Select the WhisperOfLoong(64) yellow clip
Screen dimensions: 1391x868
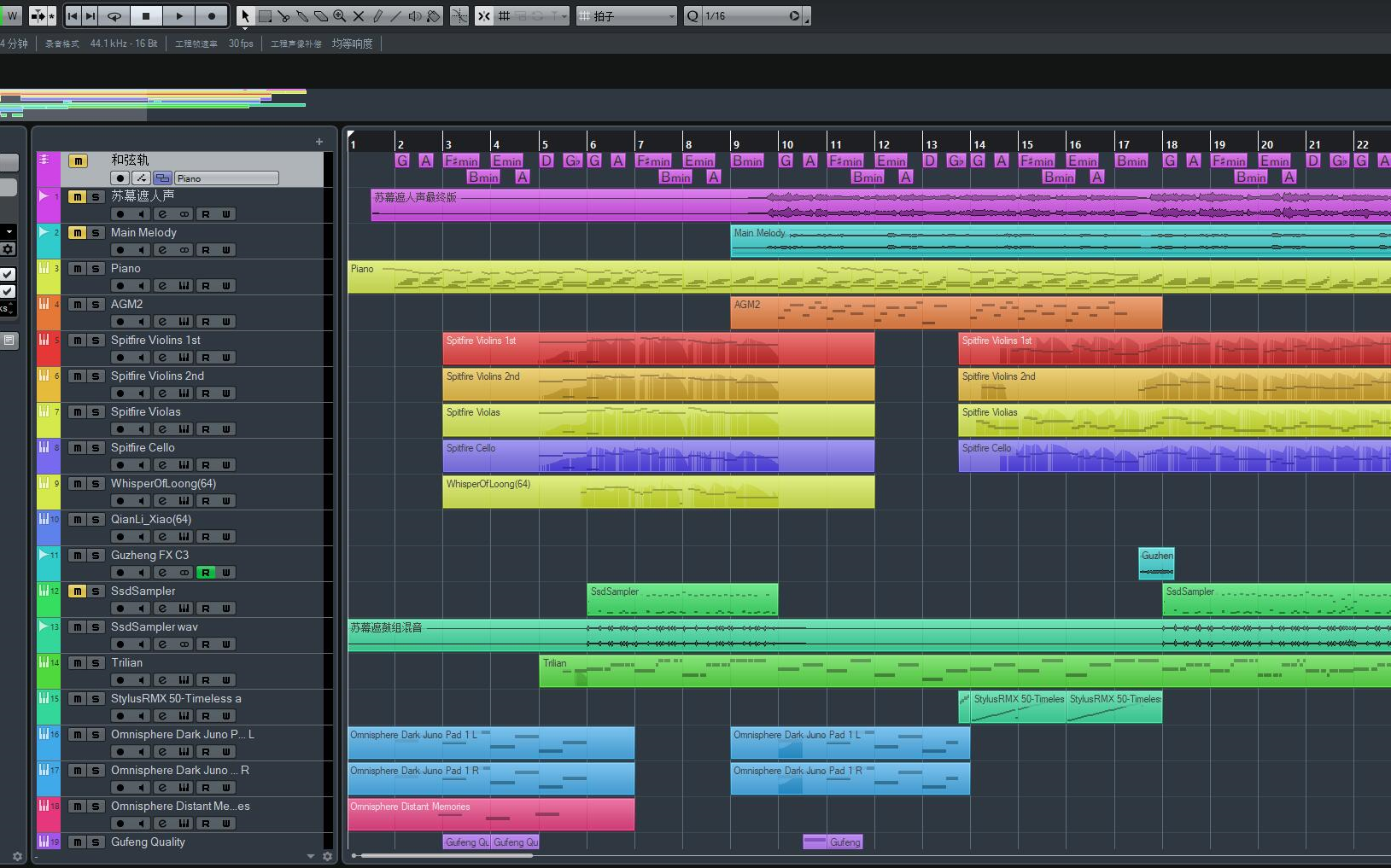tap(658, 492)
